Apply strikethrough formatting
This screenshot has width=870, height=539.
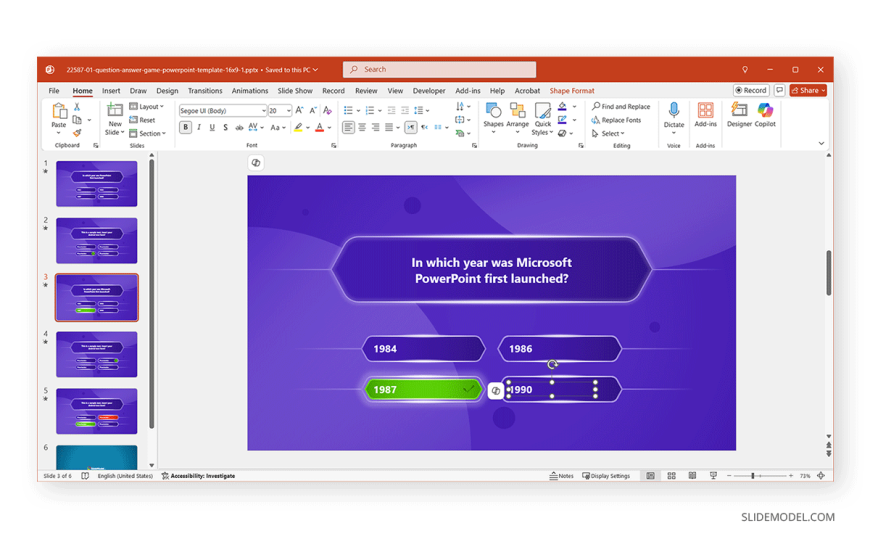[x=239, y=128]
